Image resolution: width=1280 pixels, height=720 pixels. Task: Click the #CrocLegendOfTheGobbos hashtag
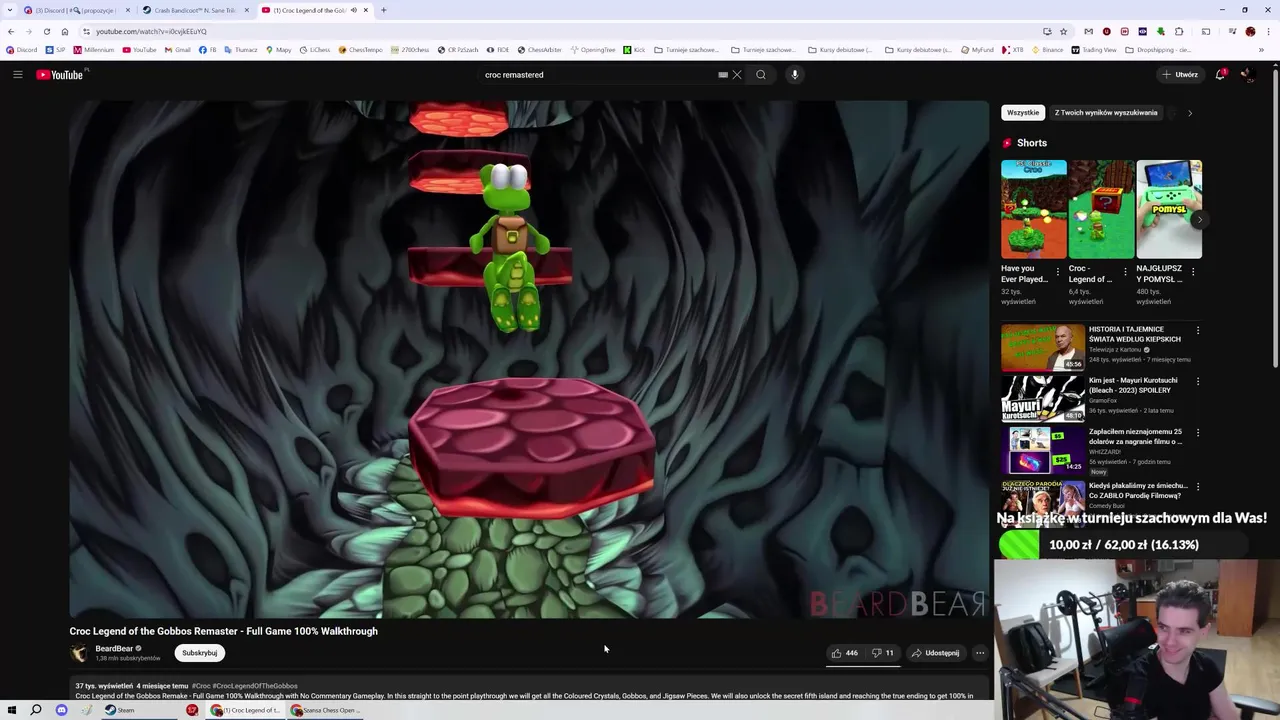pos(255,686)
